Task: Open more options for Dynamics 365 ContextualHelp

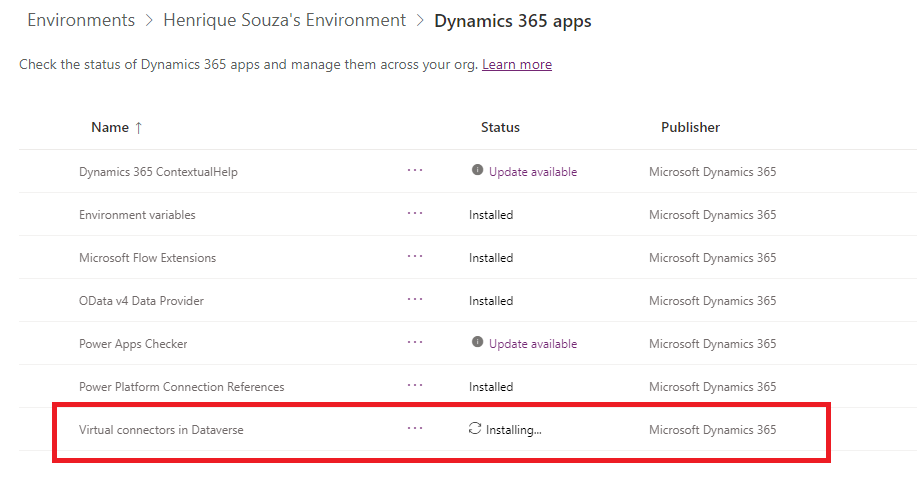Action: pyautogui.click(x=415, y=171)
